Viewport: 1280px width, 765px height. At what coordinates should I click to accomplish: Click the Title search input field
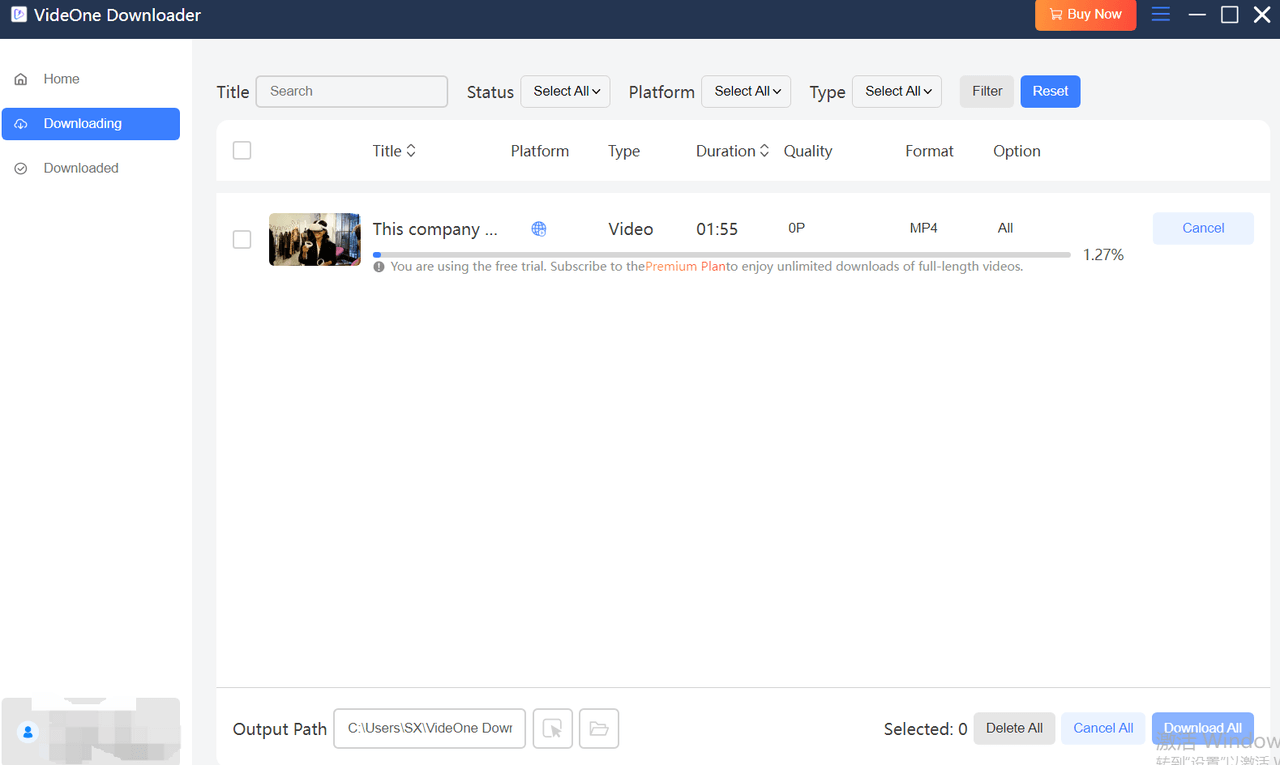[352, 91]
